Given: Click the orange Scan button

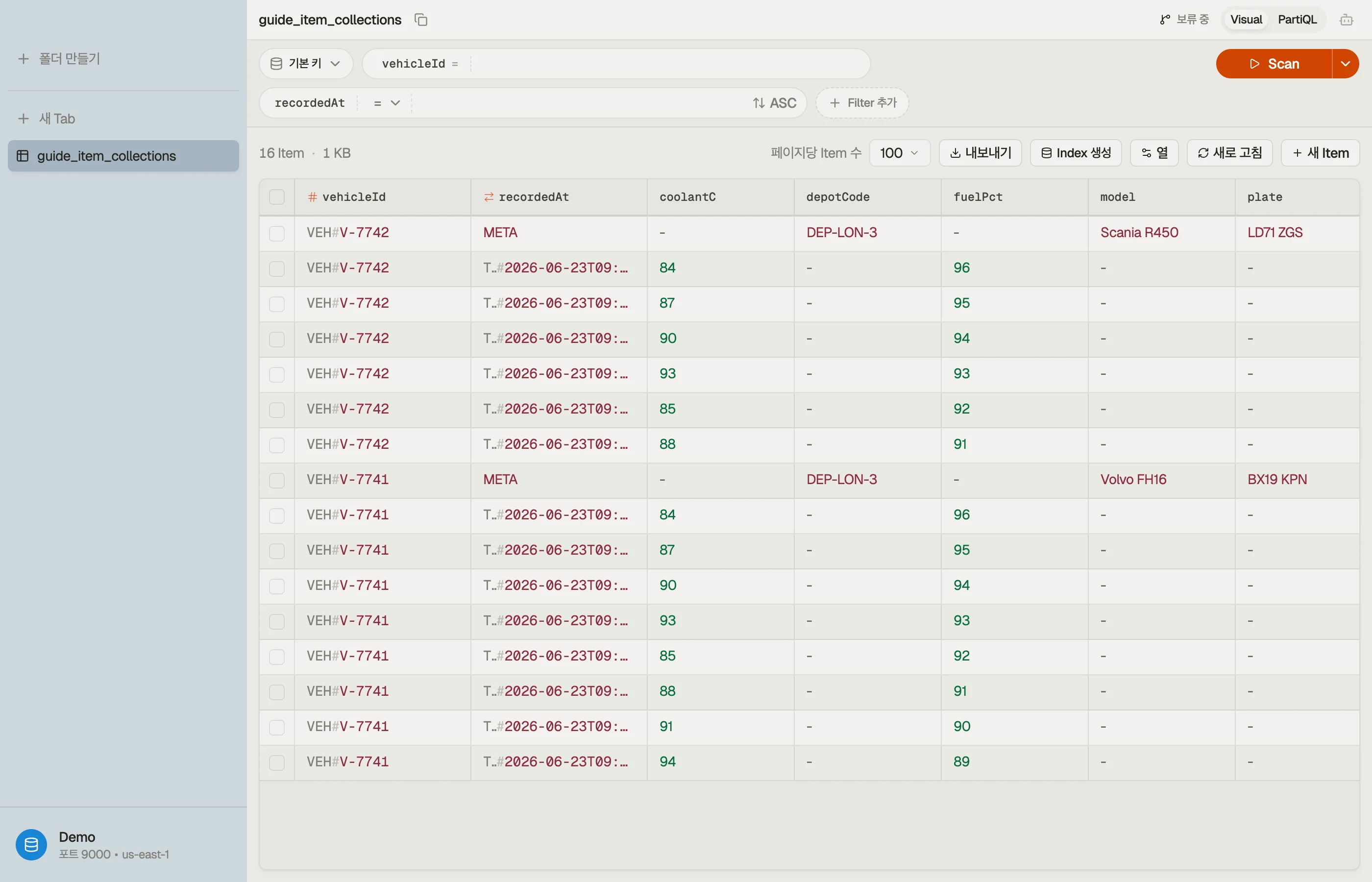Looking at the screenshot, I should tap(1274, 64).
